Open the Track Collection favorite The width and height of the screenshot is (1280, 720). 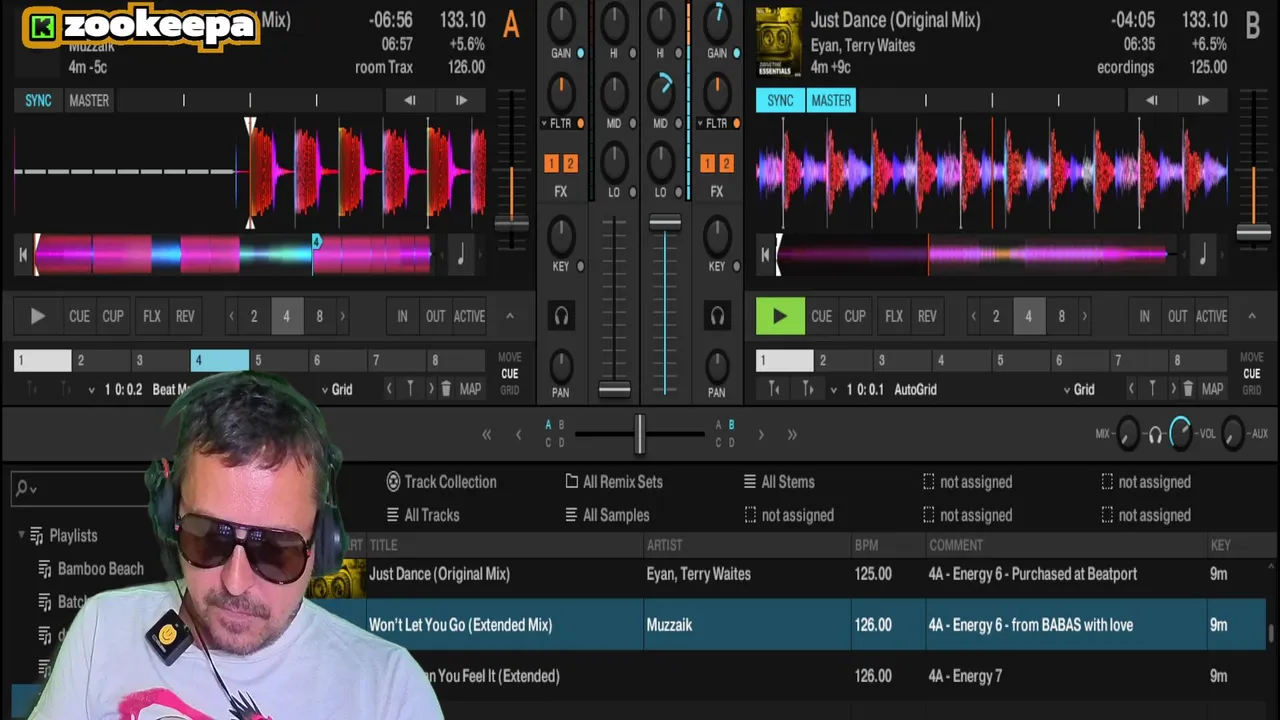click(441, 482)
